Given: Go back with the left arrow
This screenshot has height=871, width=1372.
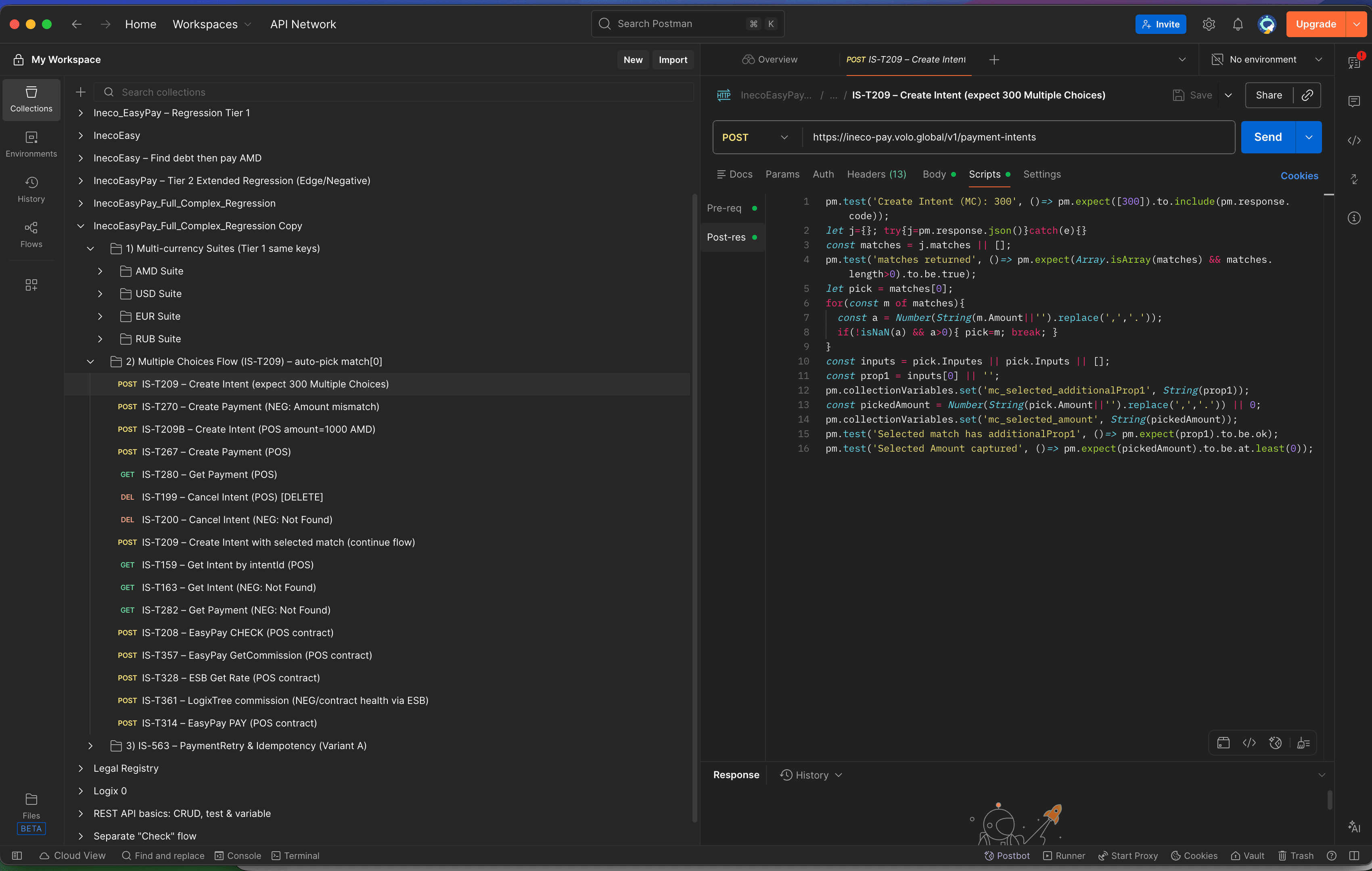Looking at the screenshot, I should tap(77, 24).
